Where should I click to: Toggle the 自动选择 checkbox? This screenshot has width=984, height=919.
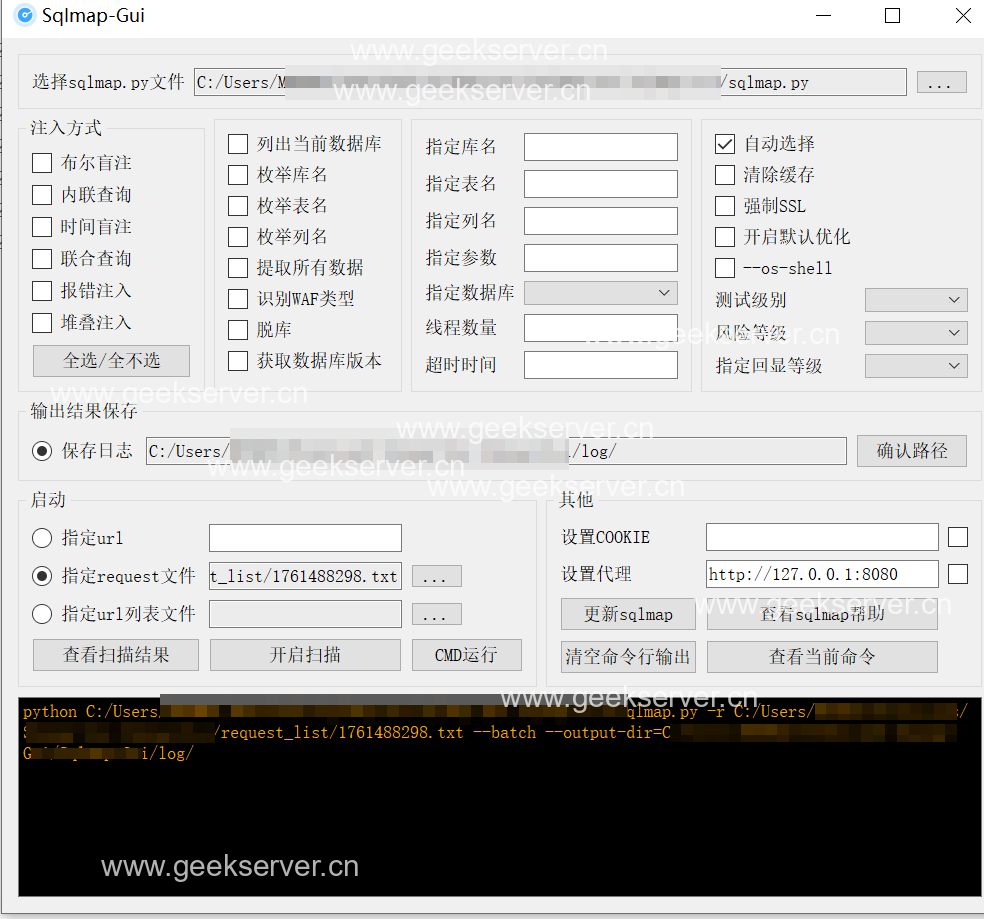pos(725,144)
